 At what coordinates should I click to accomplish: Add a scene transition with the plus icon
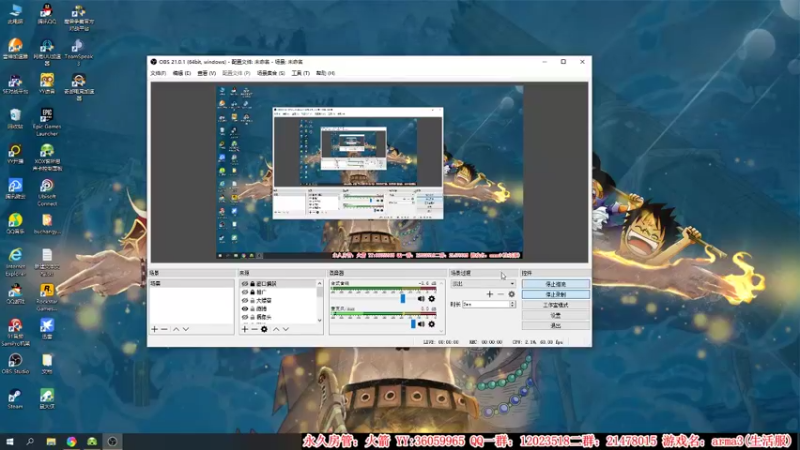click(490, 294)
